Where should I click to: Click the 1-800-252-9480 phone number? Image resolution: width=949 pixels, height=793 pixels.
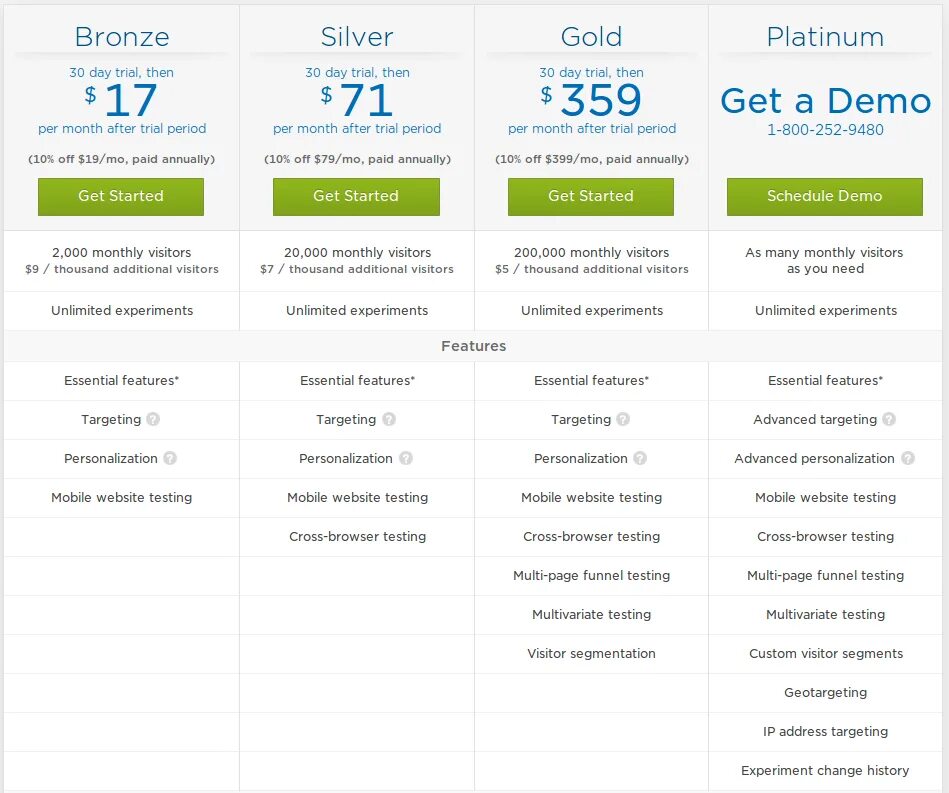tap(826, 130)
